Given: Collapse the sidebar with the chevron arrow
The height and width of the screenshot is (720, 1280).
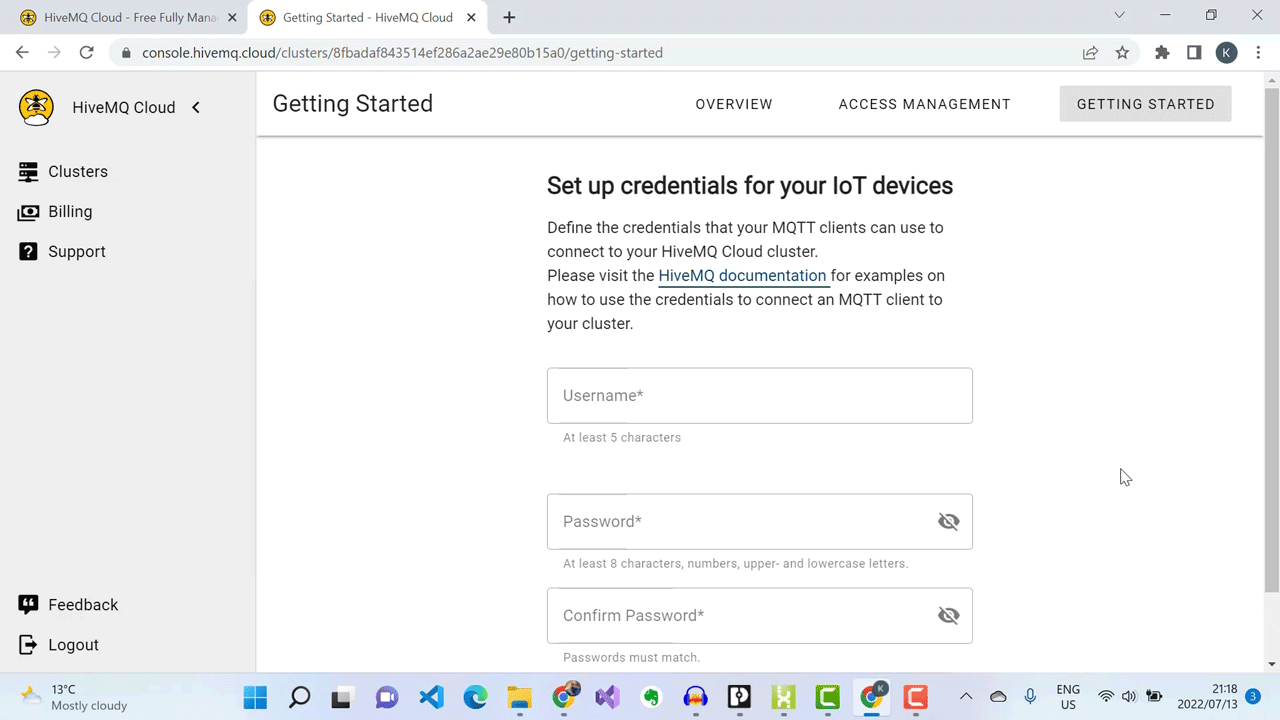Looking at the screenshot, I should (x=196, y=107).
